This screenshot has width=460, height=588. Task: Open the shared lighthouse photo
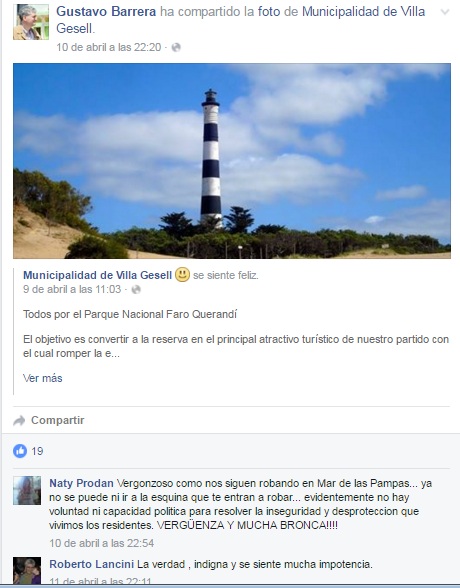pos(232,161)
